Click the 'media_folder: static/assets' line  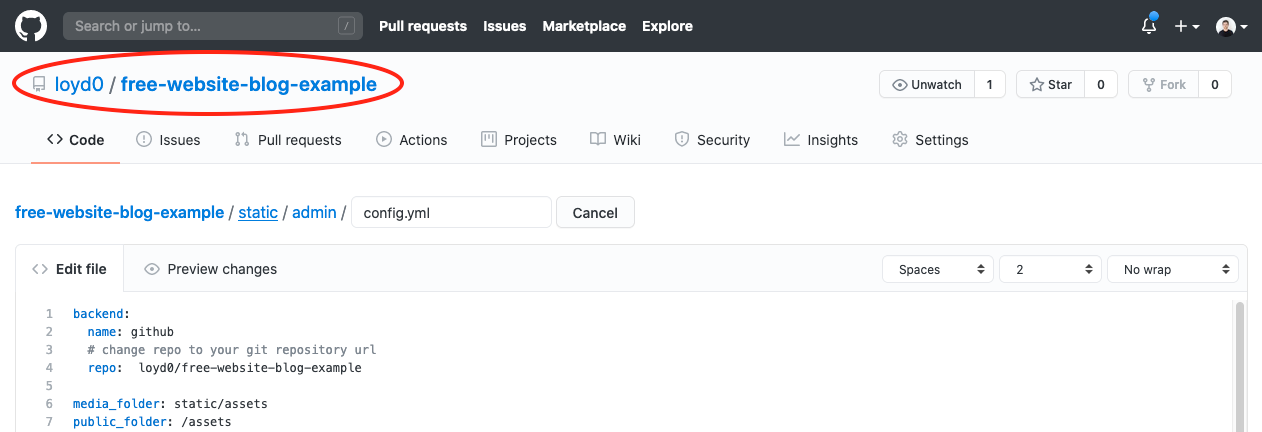pyautogui.click(x=170, y=404)
